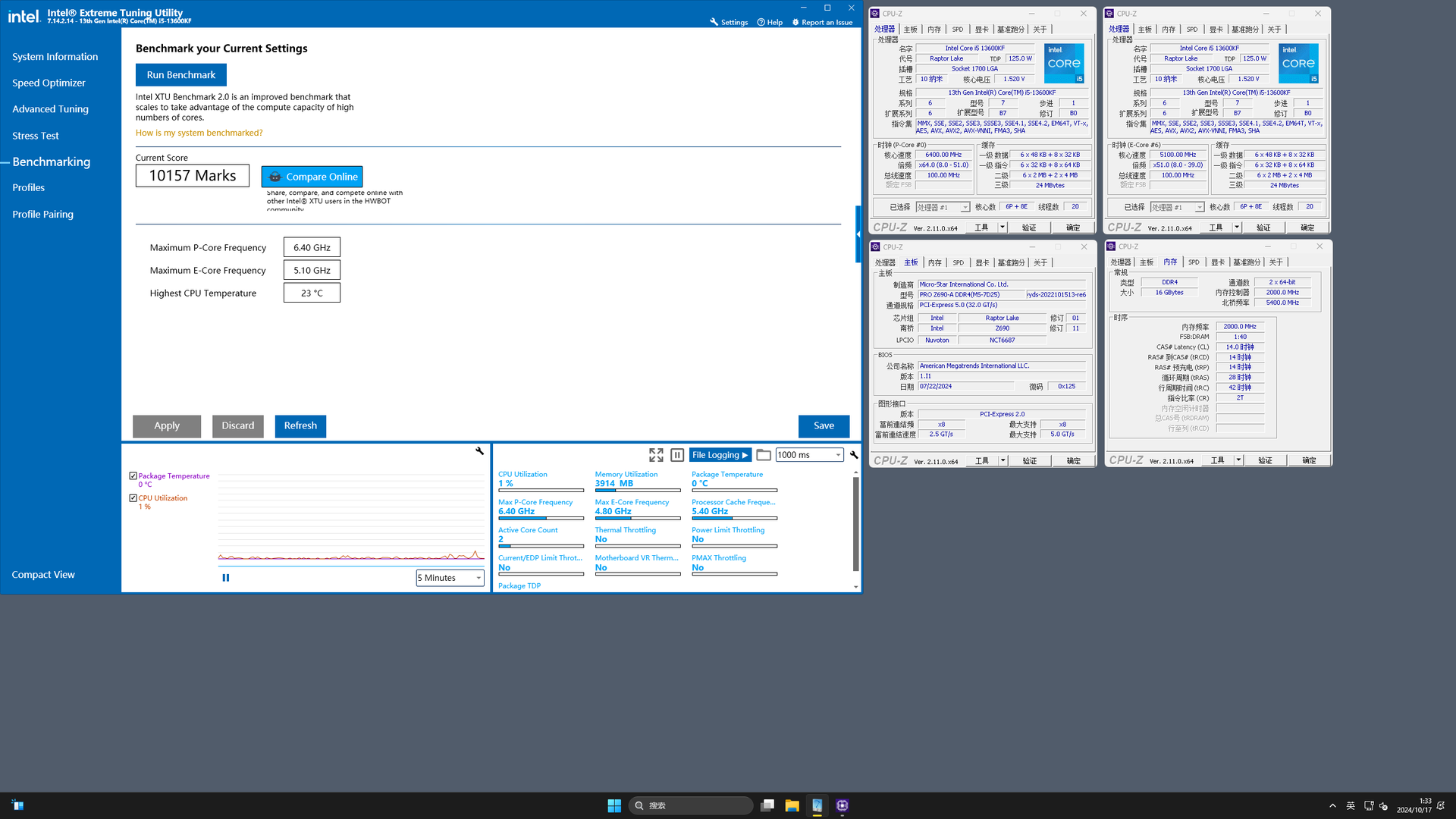This screenshot has width=1456, height=819.
Task: Open processor selection dropdown in top-left CPU-Z
Action: click(943, 207)
